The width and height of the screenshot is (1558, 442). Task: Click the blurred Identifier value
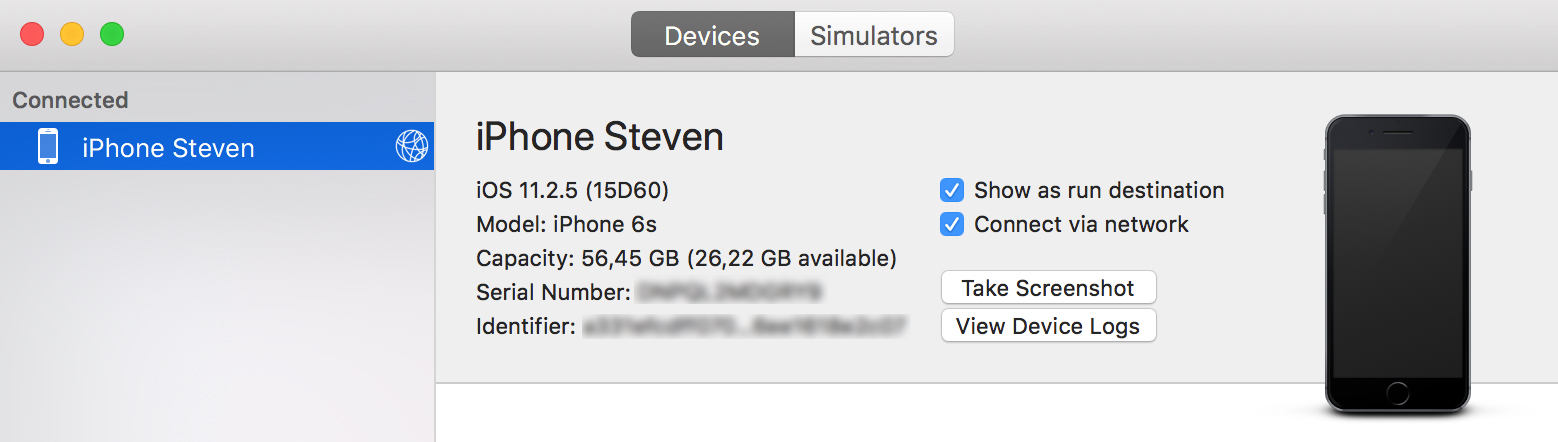click(x=745, y=326)
